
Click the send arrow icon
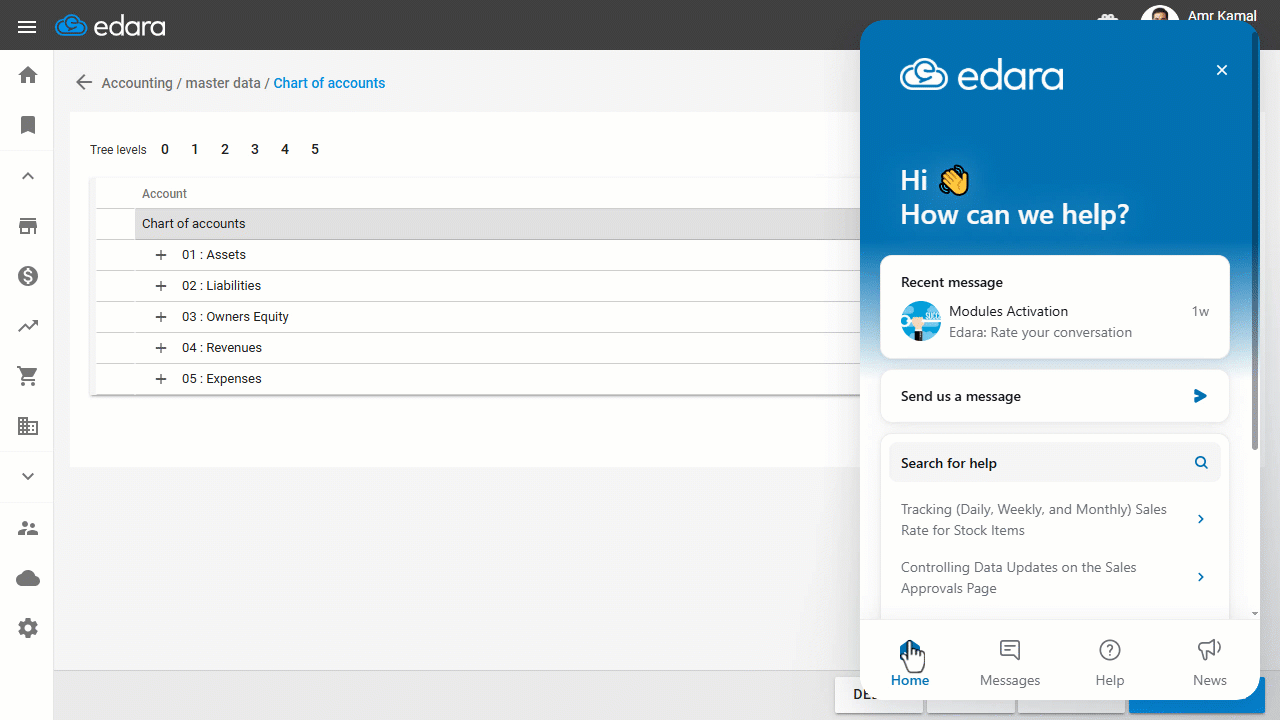coord(1200,396)
